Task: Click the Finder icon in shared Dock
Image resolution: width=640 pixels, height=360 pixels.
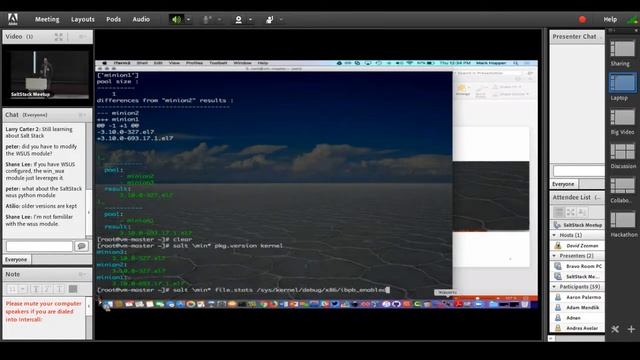Action: (x=108, y=304)
